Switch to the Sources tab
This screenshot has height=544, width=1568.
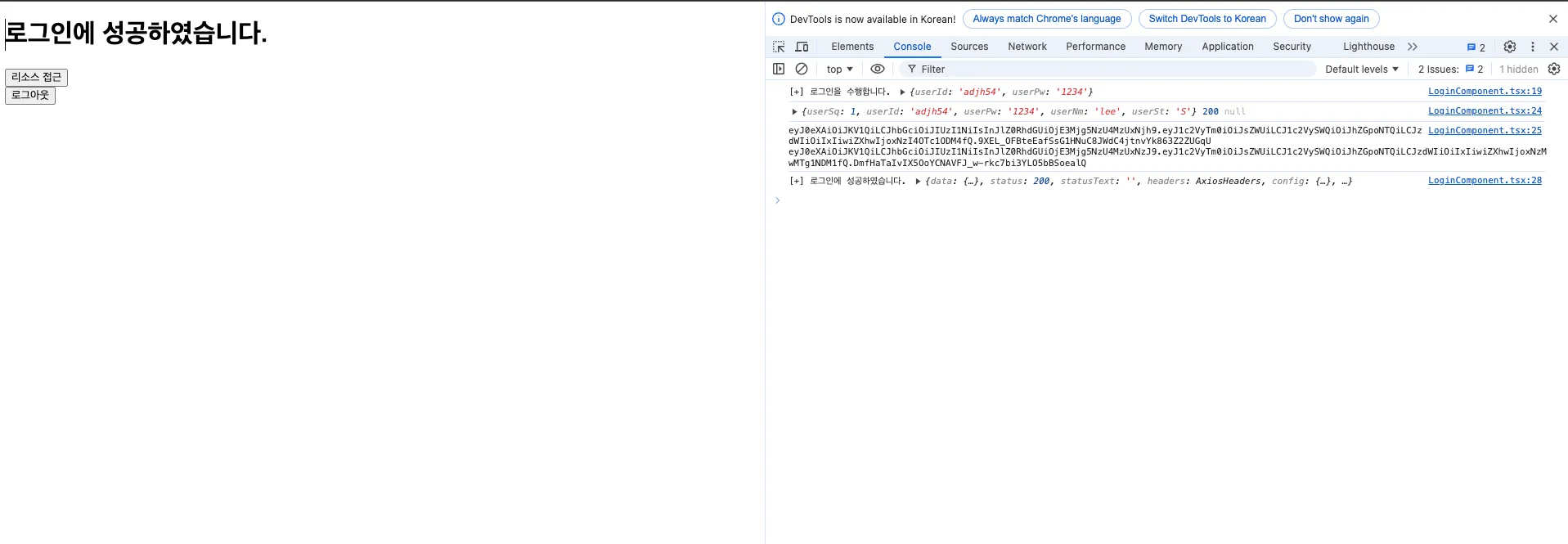coord(969,47)
